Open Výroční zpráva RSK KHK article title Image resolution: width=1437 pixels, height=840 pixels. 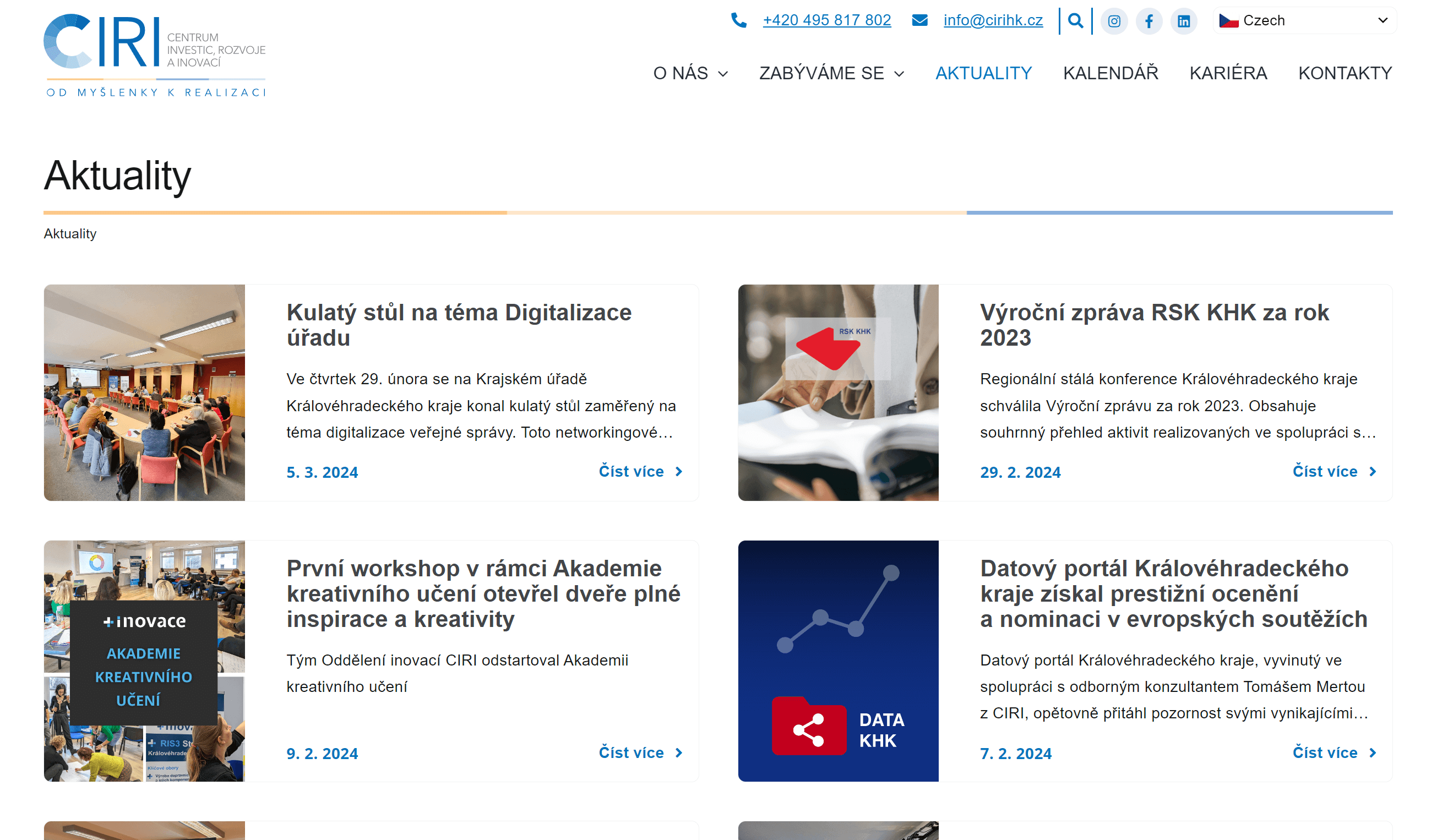click(1153, 325)
